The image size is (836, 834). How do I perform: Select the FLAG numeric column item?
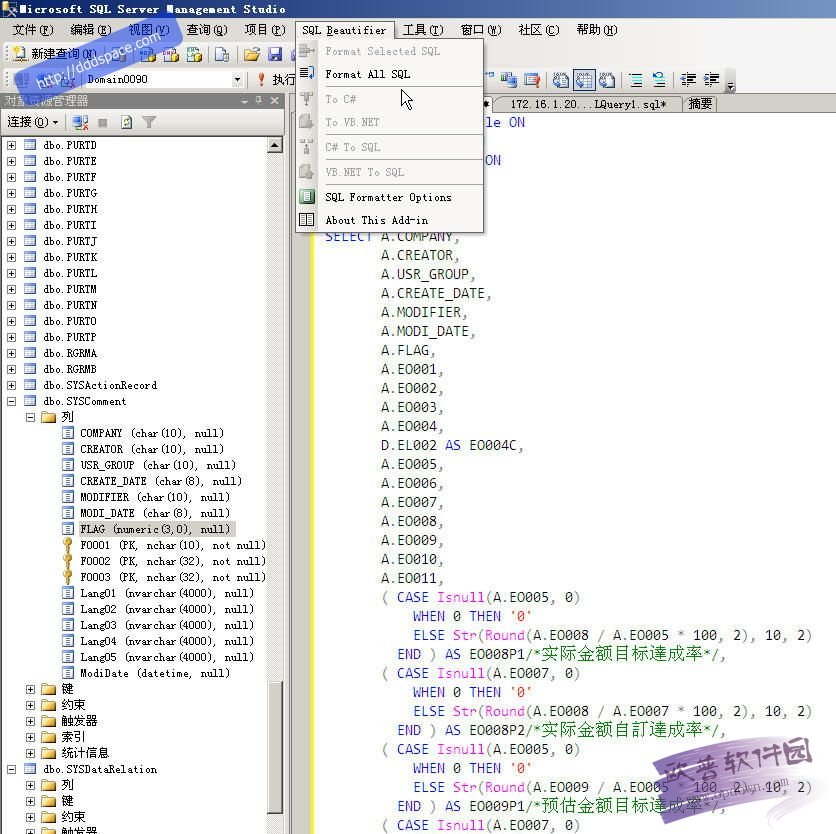(x=155, y=529)
